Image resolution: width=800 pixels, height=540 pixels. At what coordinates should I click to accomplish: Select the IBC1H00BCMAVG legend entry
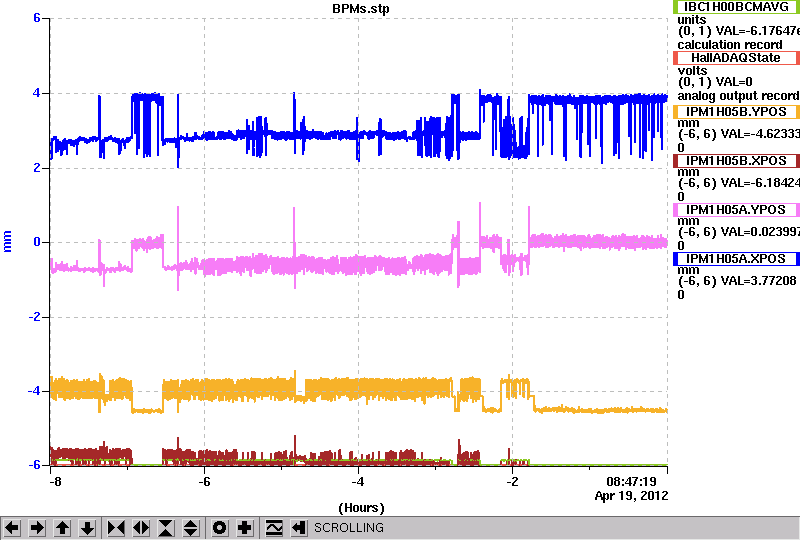click(735, 7)
